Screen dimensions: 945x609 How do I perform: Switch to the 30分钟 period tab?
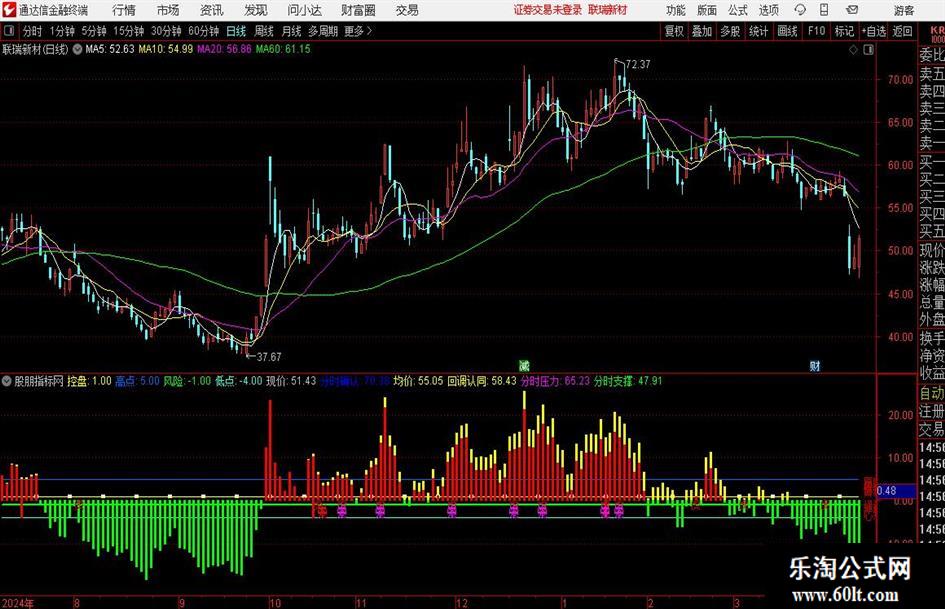pyautogui.click(x=166, y=31)
